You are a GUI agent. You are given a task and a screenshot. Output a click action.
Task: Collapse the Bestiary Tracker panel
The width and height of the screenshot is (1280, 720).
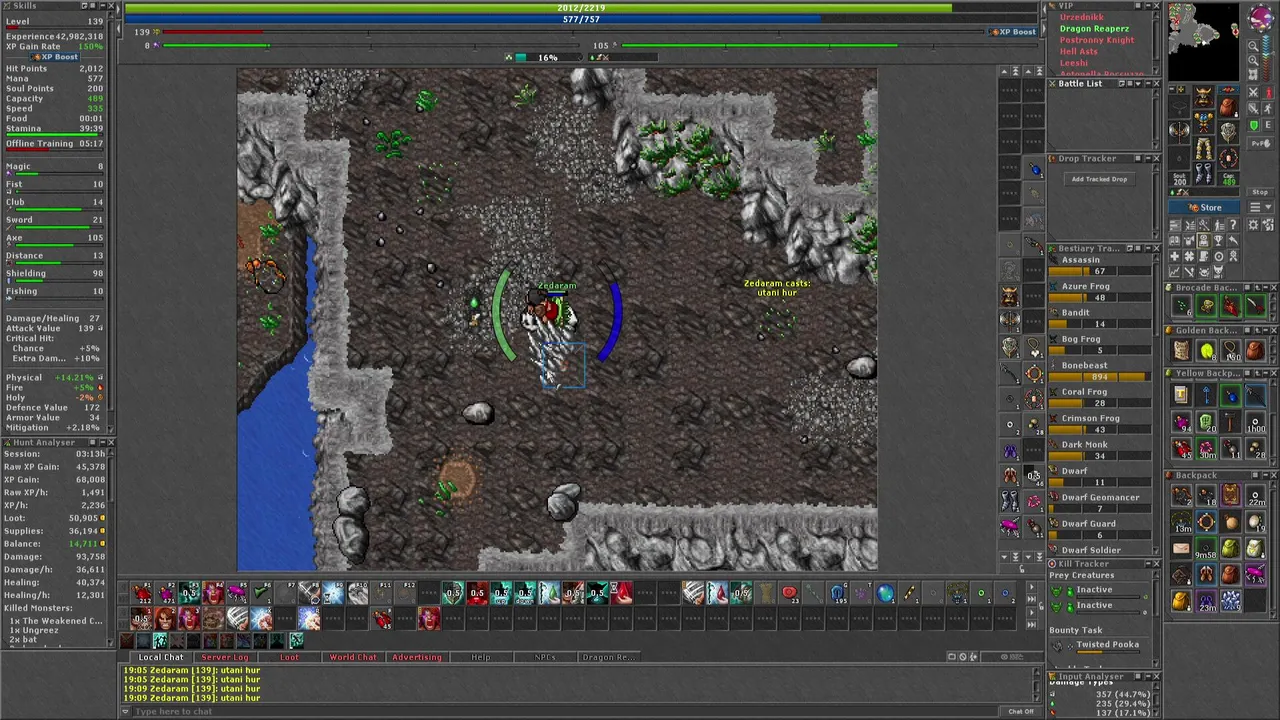point(1148,248)
